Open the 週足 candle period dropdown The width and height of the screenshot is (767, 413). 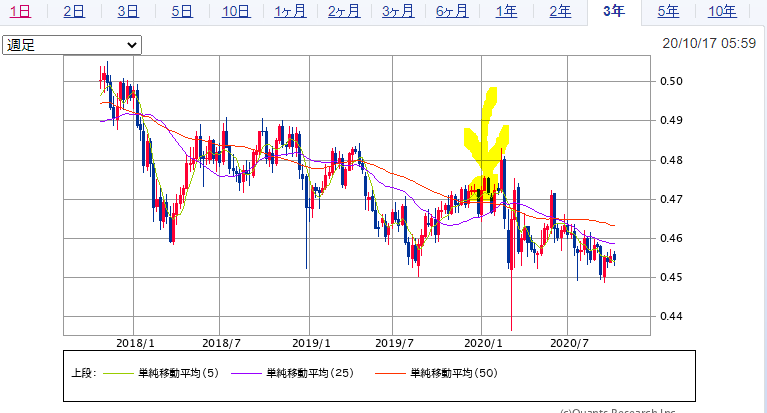72,45
